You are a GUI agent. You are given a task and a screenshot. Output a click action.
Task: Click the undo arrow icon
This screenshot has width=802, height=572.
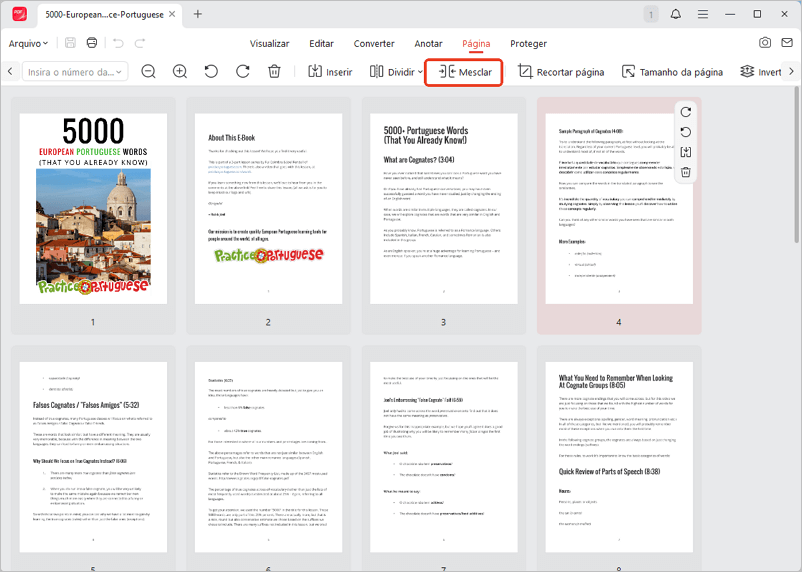(x=118, y=43)
